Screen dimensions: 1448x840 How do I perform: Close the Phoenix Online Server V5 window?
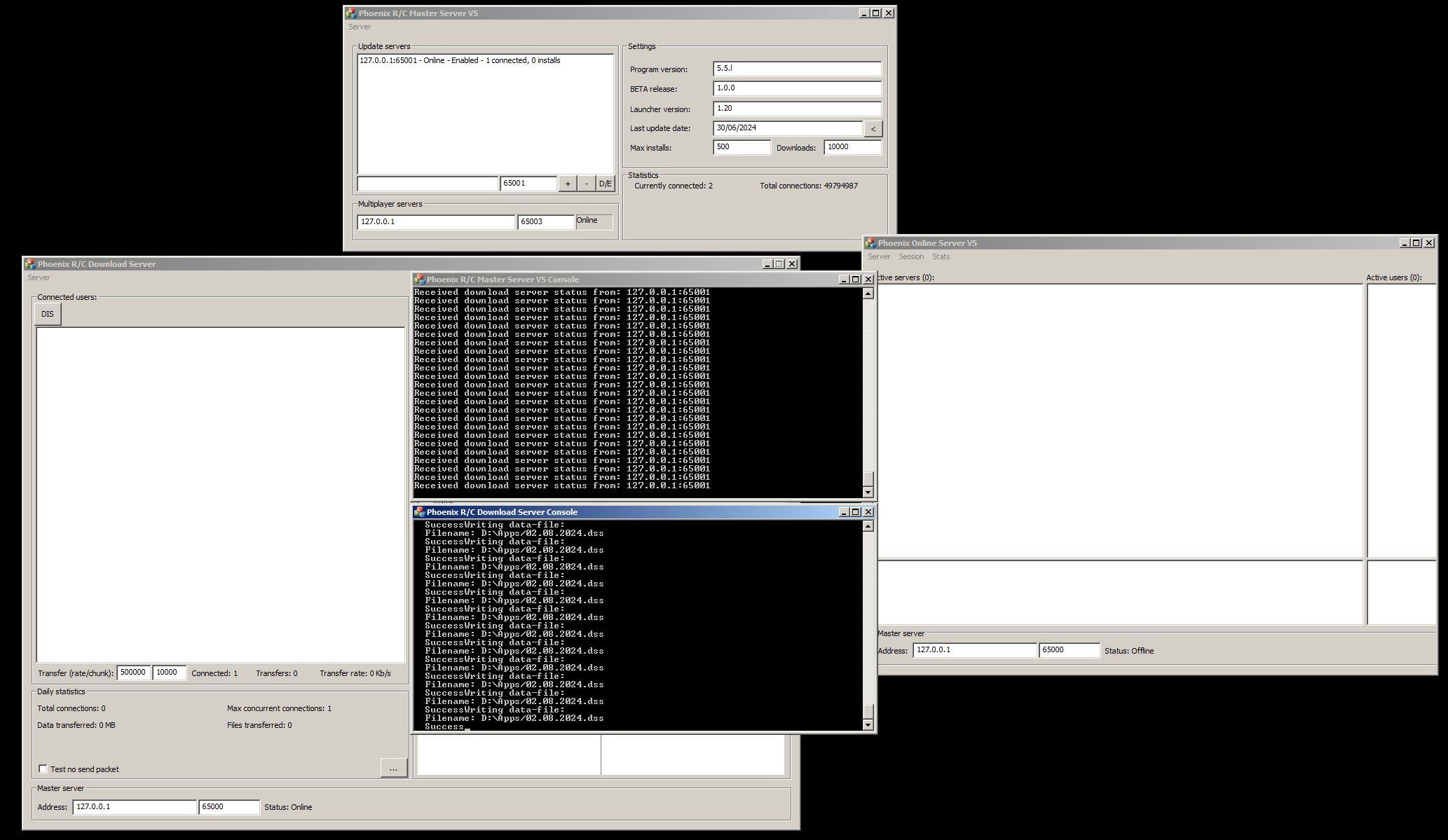pos(1429,243)
